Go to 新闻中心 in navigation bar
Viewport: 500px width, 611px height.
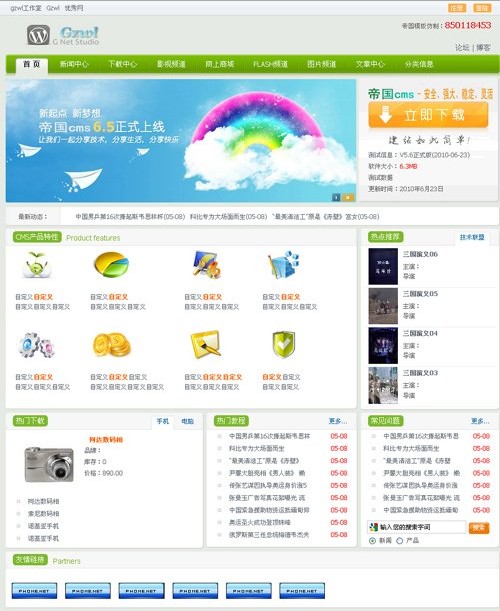[74, 64]
